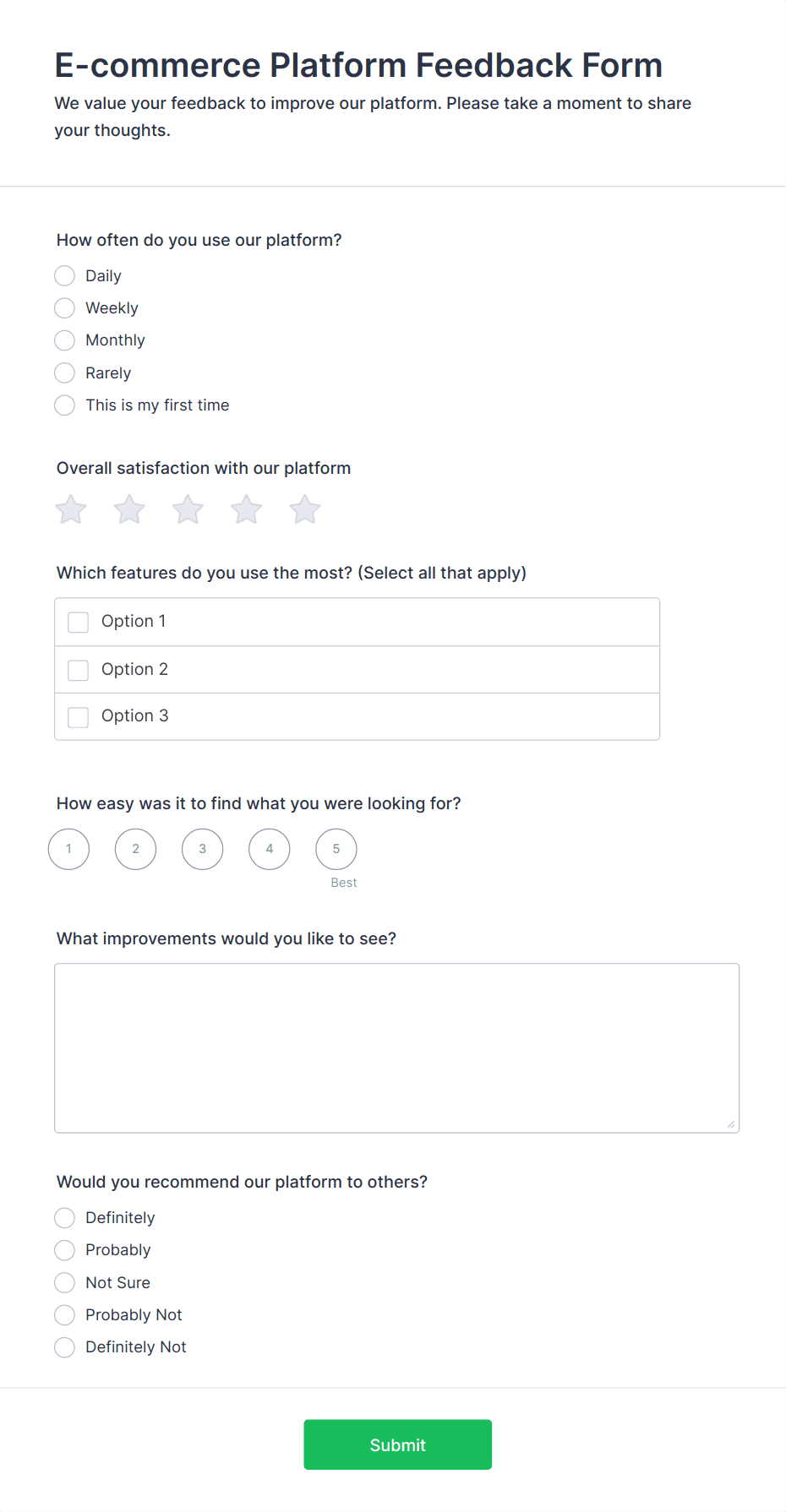Screen dimensions: 786x1512
Task: Rate satisfaction with the first star
Action: point(71,510)
